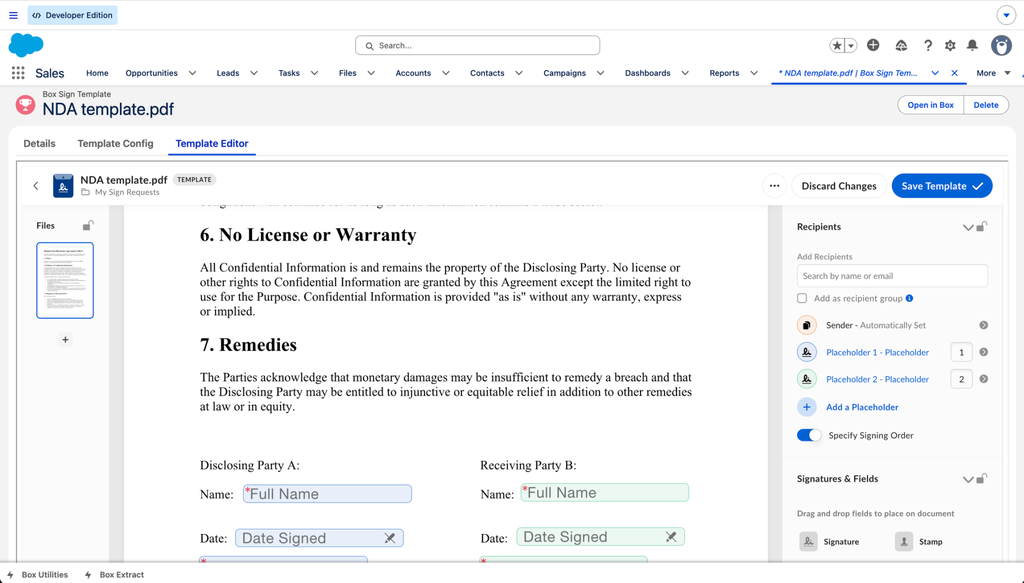This screenshot has width=1024, height=583.
Task: Click the Box Sign Template trophy icon
Action: 25,104
